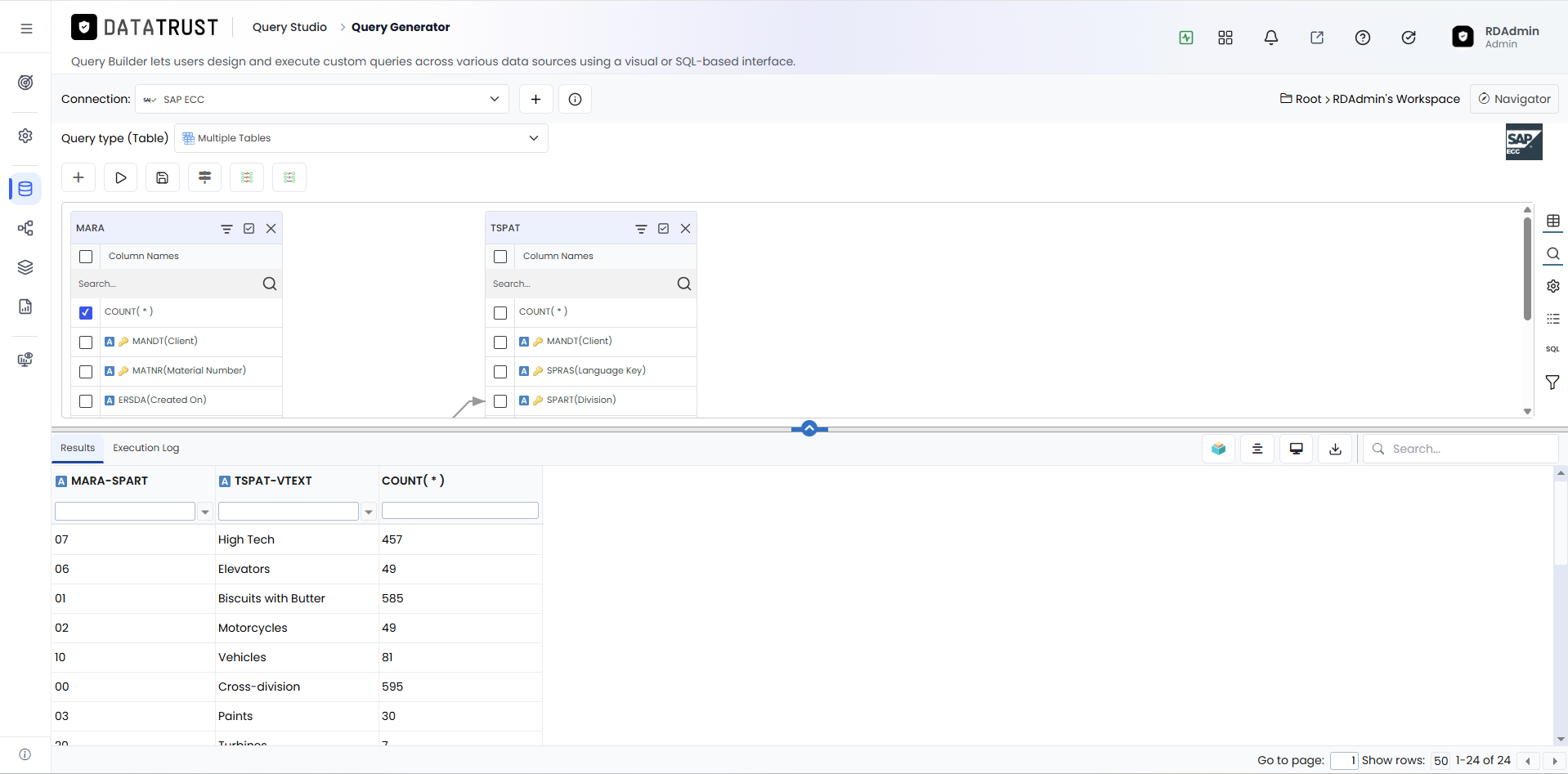Image resolution: width=1568 pixels, height=774 pixels.
Task: Close the MARA table panel
Action: [271, 229]
